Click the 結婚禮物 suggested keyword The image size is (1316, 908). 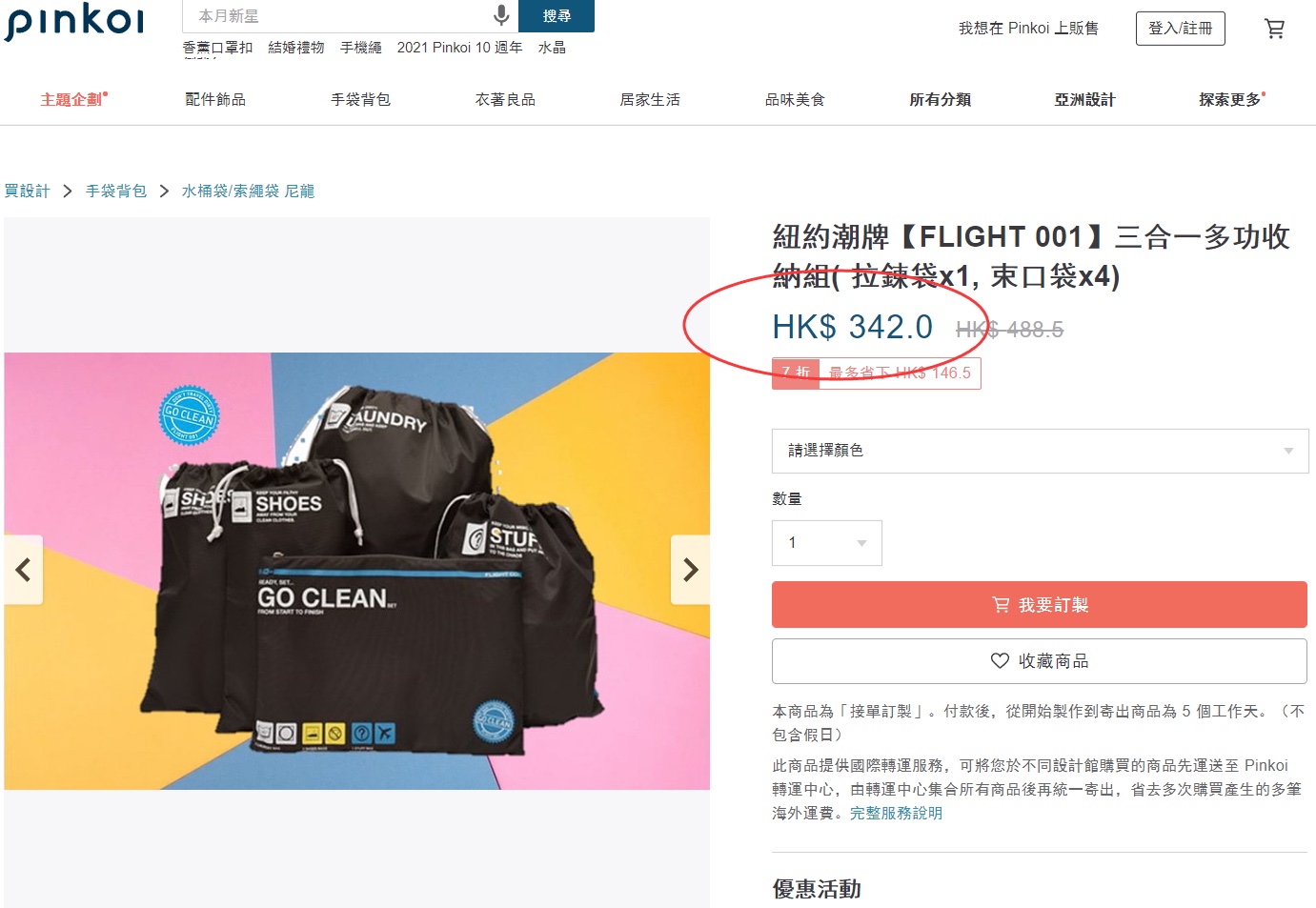[296, 48]
